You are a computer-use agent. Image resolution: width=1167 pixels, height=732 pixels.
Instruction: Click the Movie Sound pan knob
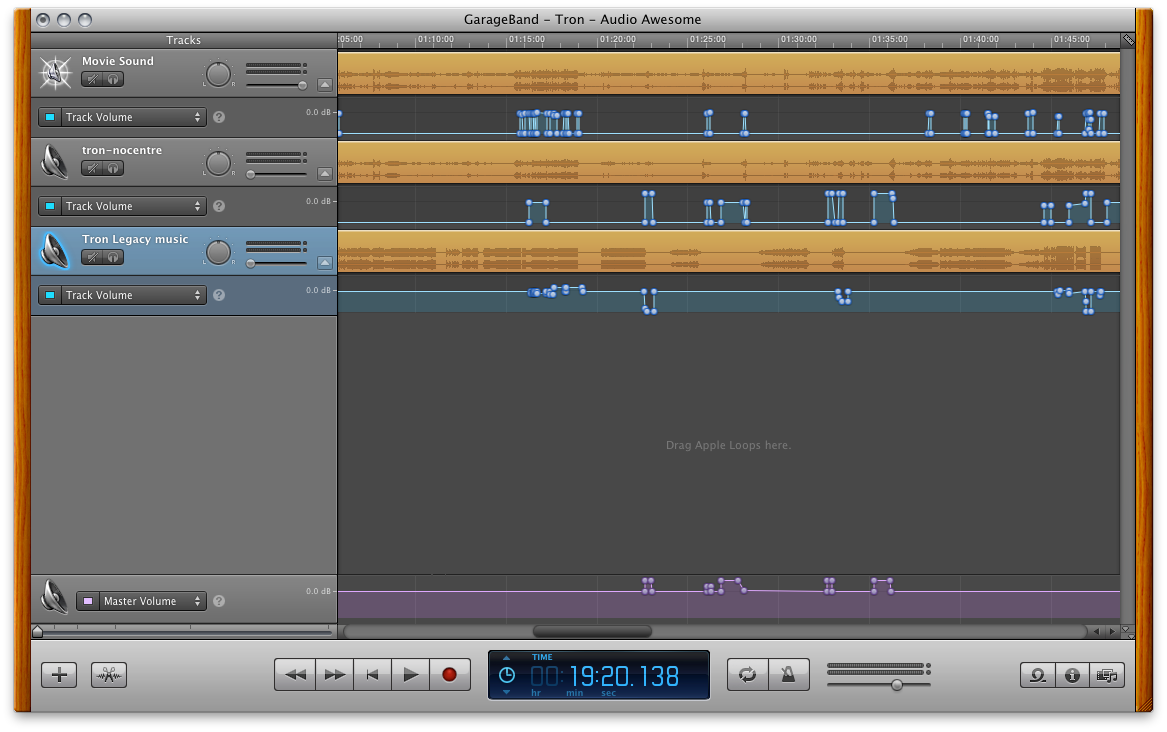point(218,74)
